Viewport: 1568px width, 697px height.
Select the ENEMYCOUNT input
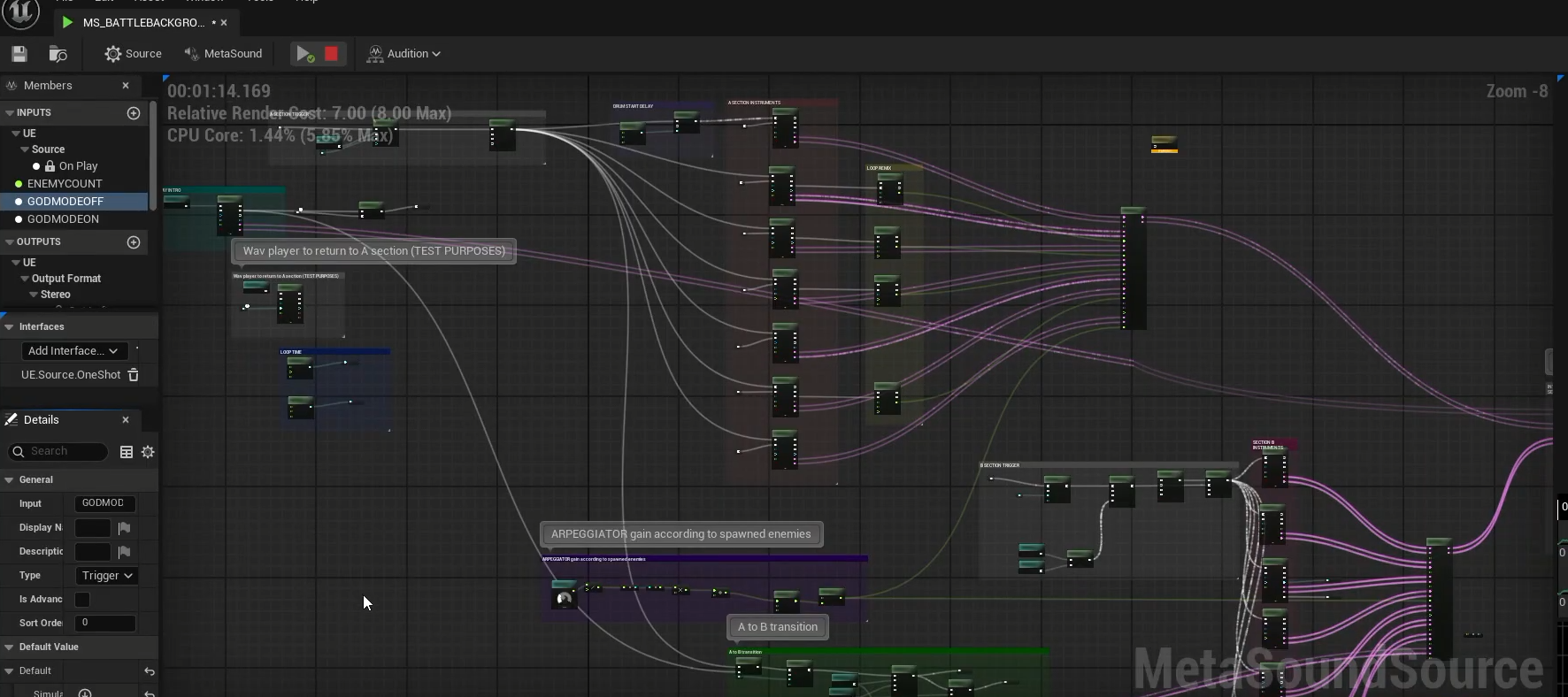[65, 184]
